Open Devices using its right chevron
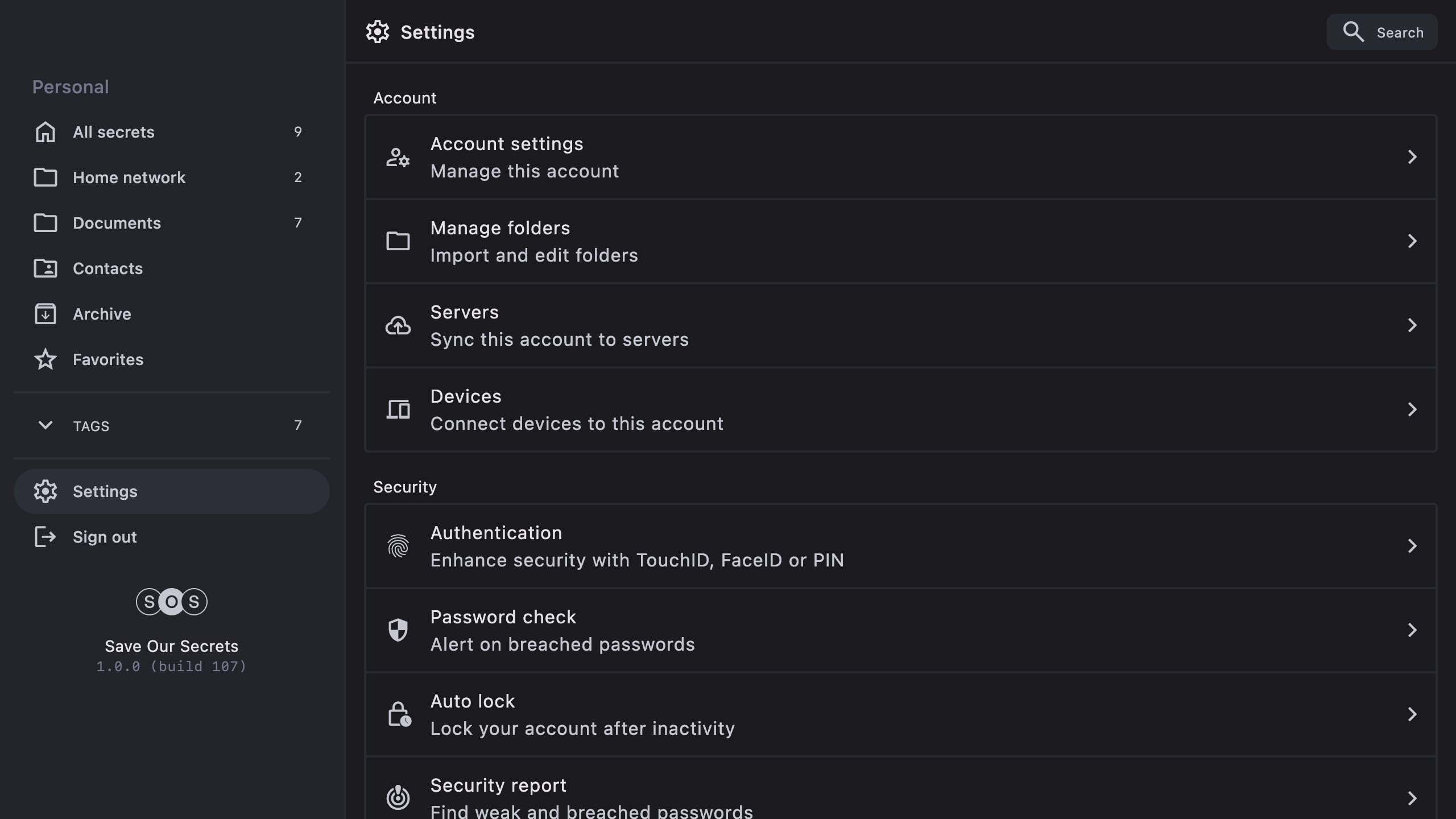Viewport: 1456px width, 819px height. [1412, 409]
